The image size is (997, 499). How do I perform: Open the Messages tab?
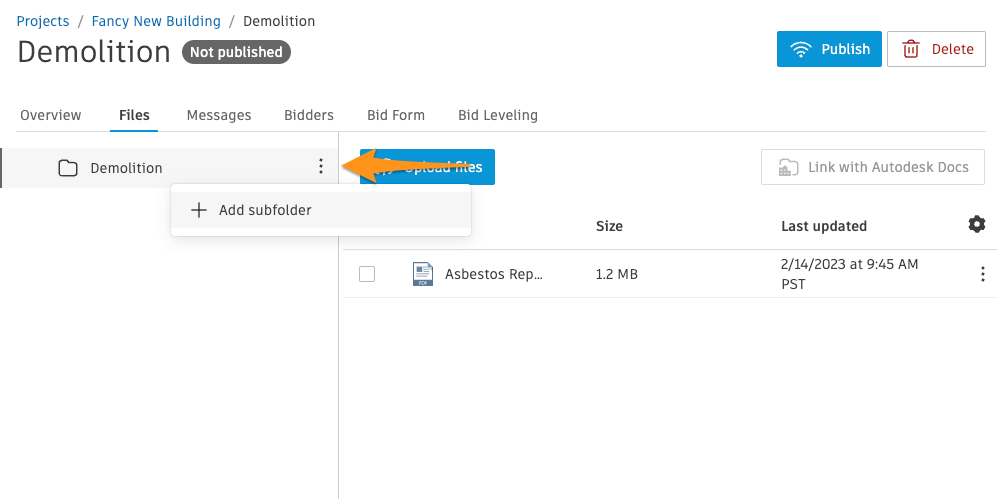[x=219, y=115]
